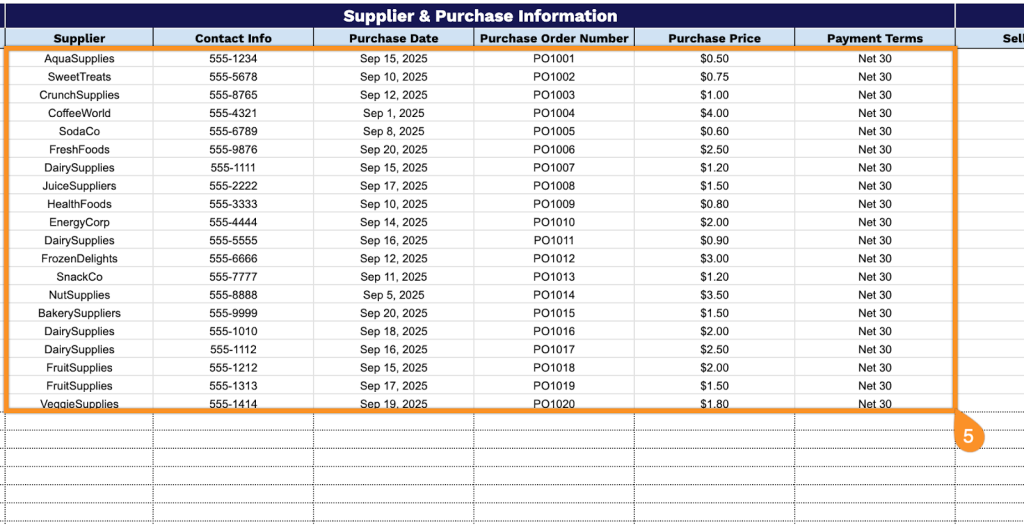Select the Sep 5, 2025 purchase date cell

pyautogui.click(x=393, y=295)
